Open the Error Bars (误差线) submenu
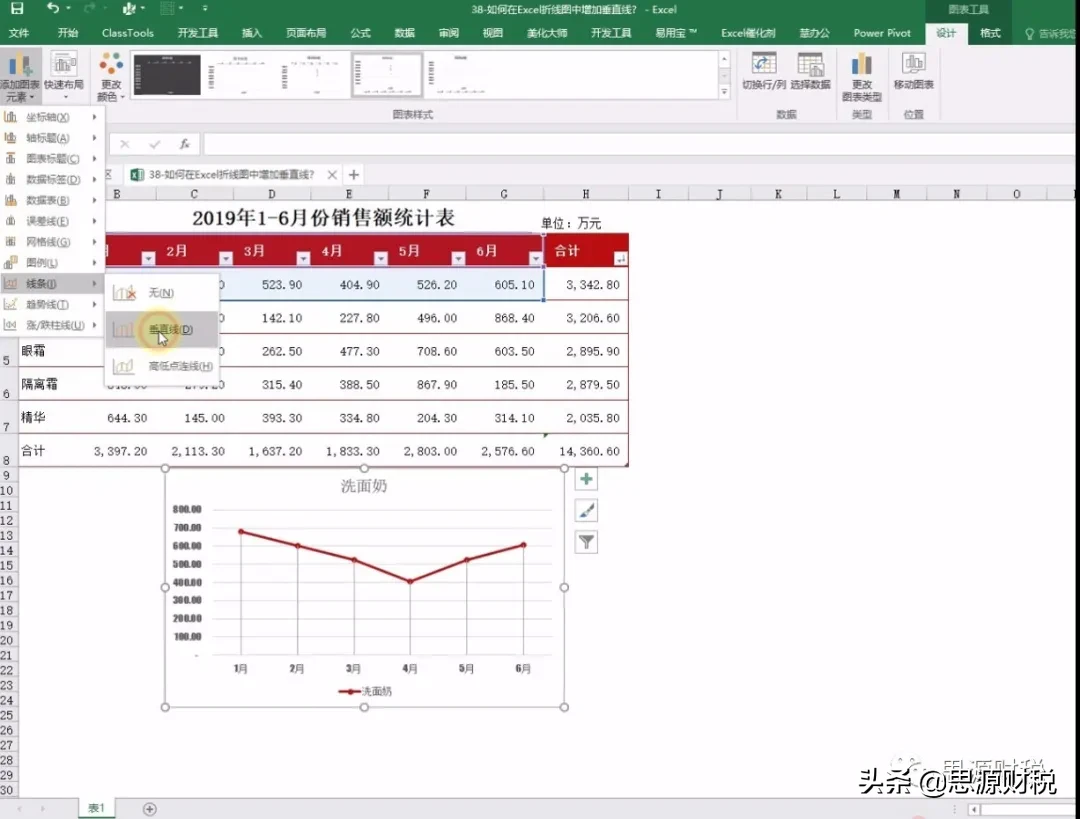Screen dimensions: 1080x819 pos(51,221)
